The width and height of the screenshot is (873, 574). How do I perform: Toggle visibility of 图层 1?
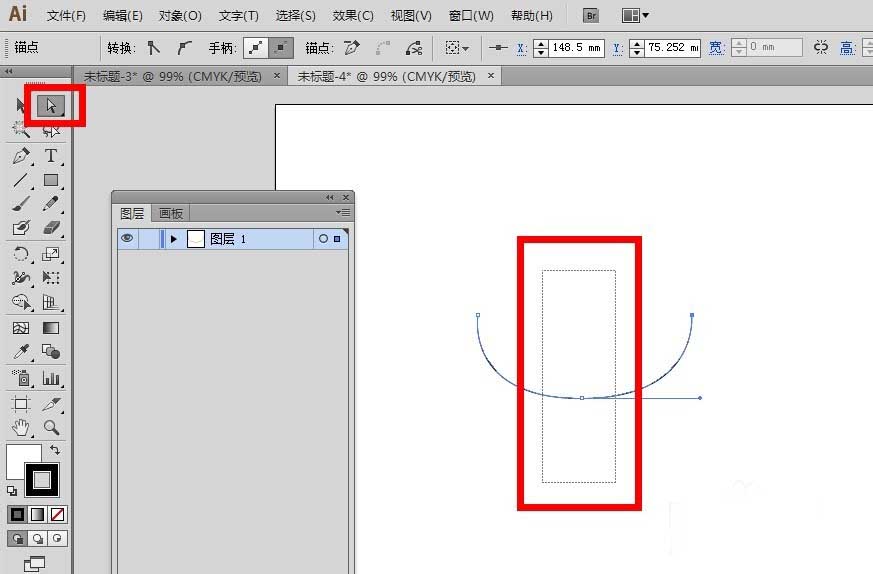(127, 238)
